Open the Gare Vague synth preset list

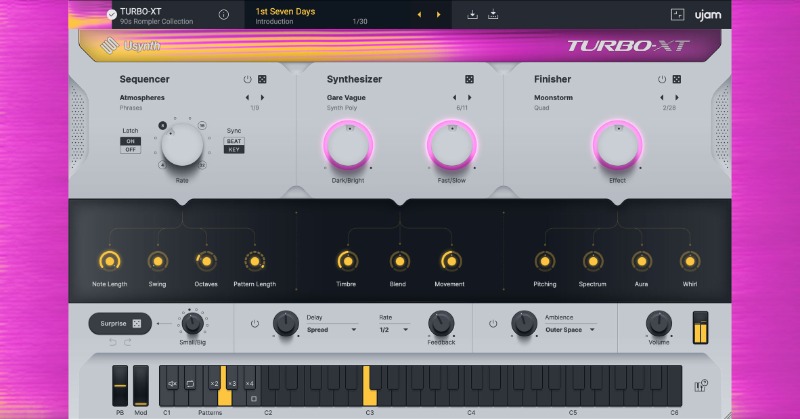[x=346, y=97]
